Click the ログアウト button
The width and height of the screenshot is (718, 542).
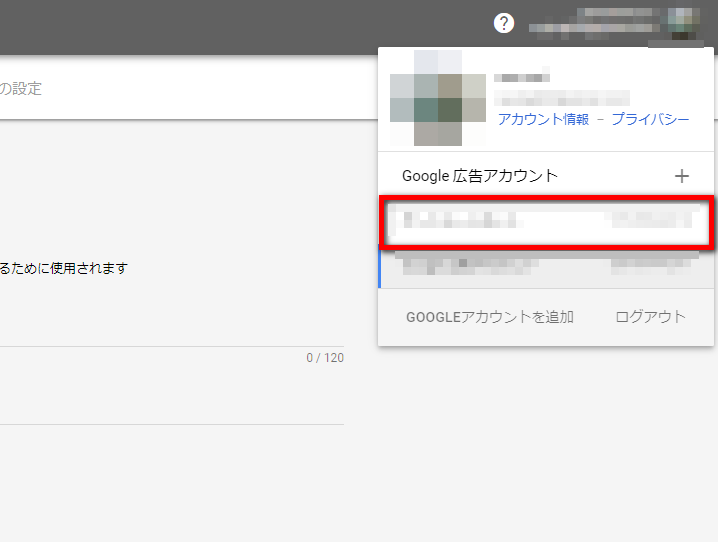[x=650, y=317]
